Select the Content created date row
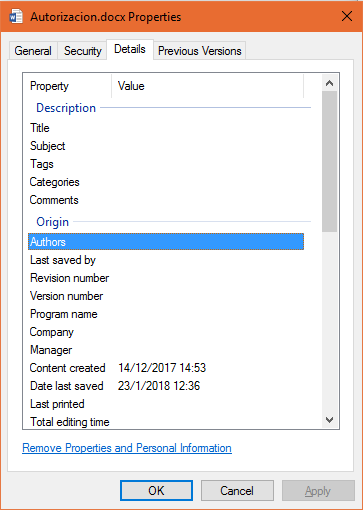The height and width of the screenshot is (510, 363). pos(166,368)
